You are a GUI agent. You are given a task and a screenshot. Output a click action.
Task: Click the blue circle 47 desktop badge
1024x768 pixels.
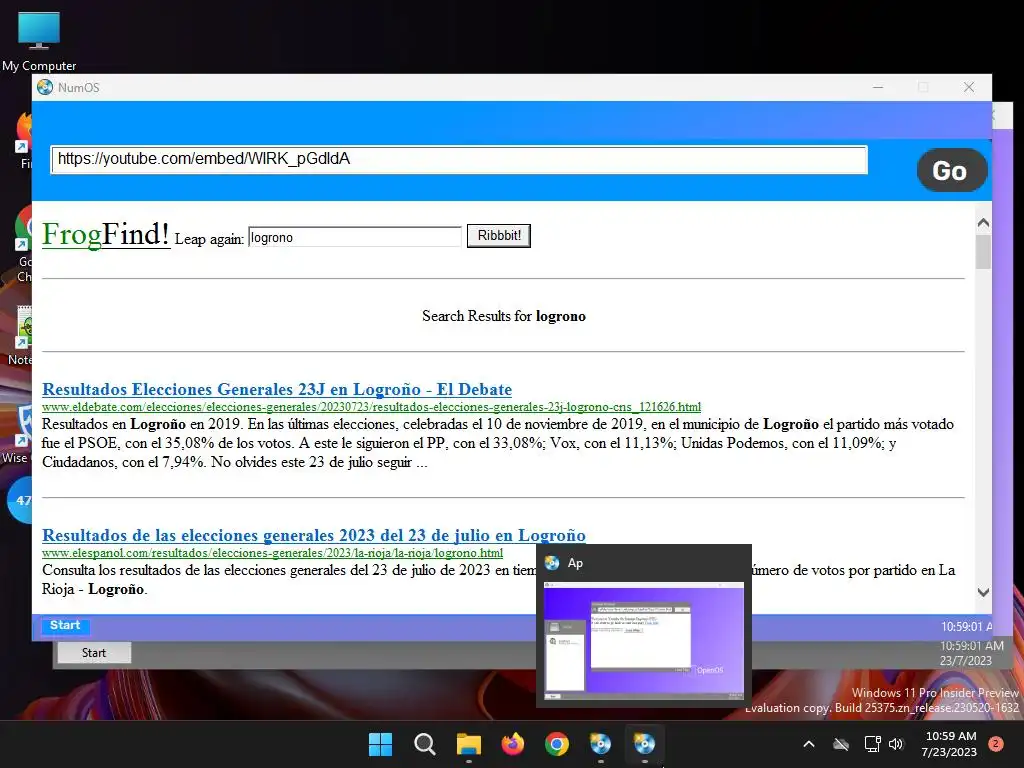[x=21, y=500]
